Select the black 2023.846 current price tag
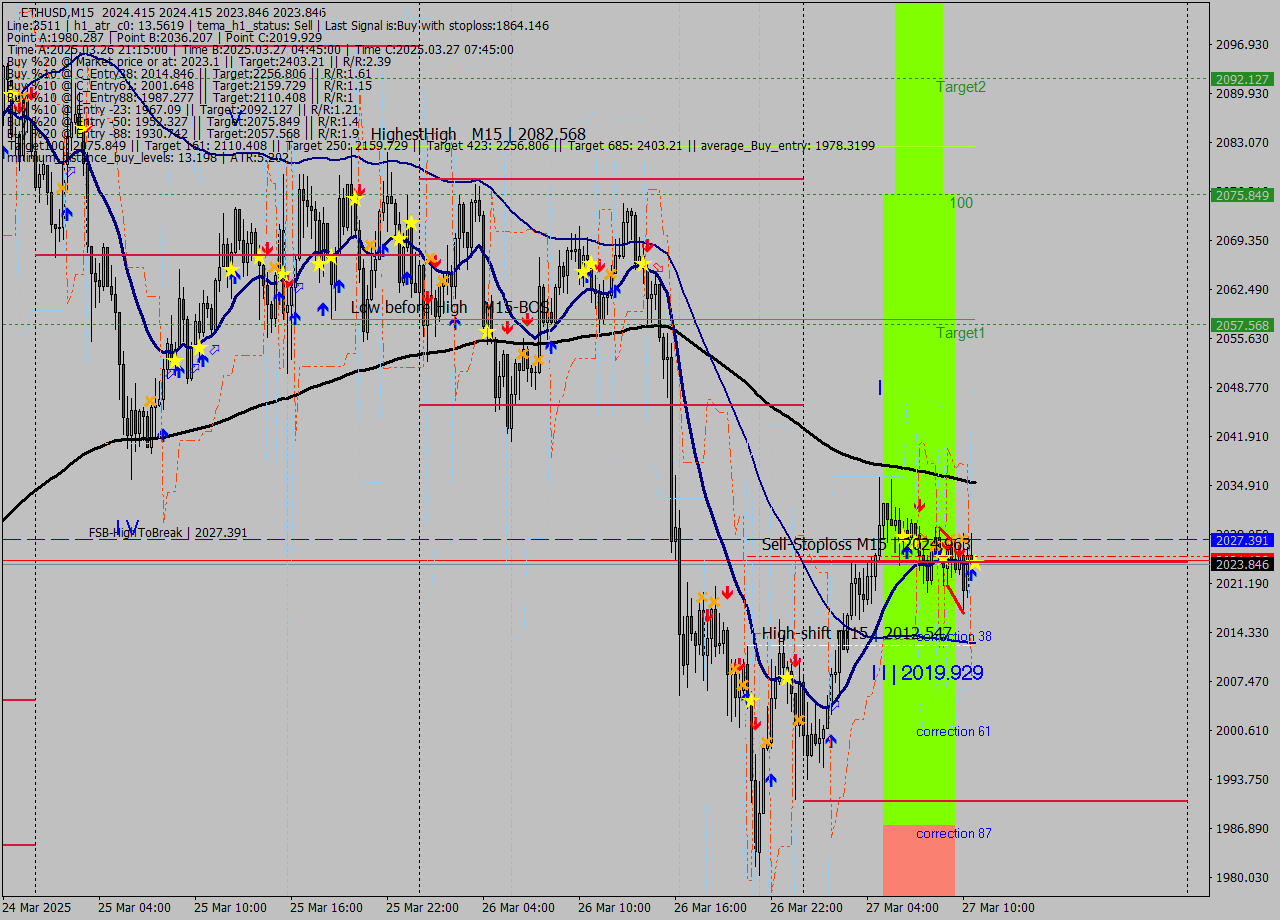Viewport: 1280px width, 920px height. click(1241, 564)
